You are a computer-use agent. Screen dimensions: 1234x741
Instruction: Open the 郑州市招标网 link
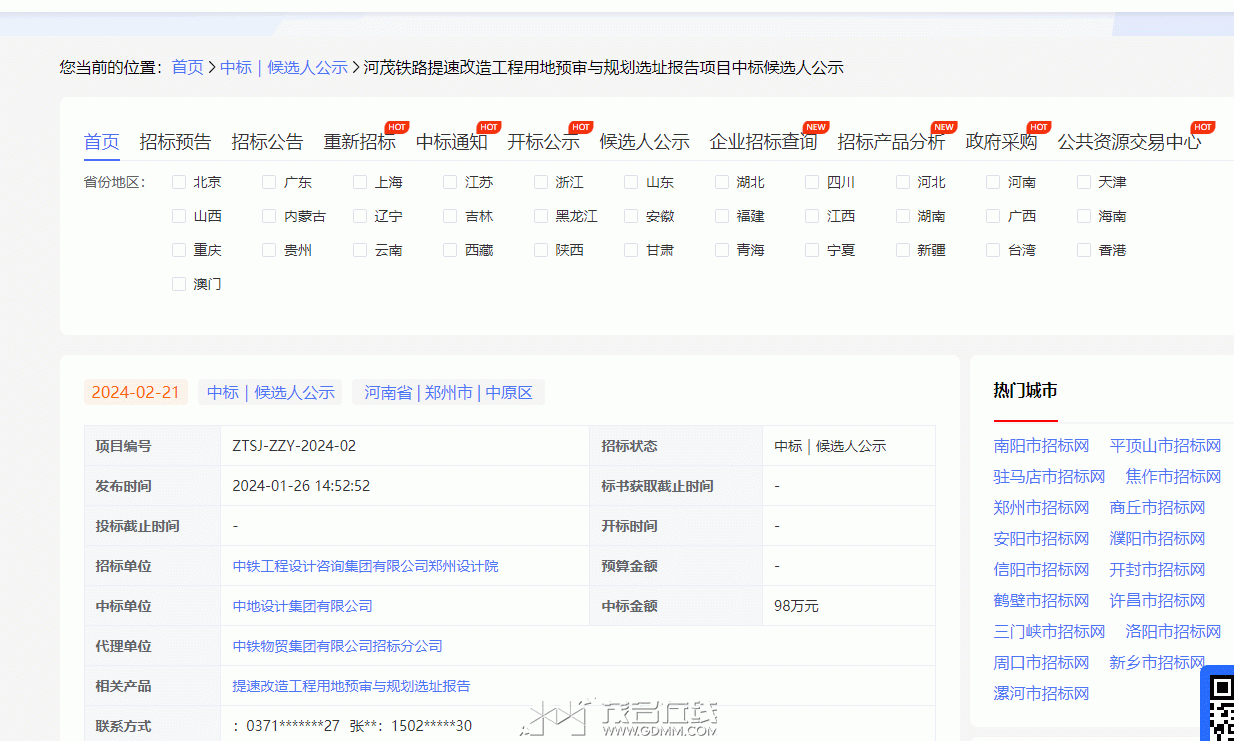click(x=1041, y=508)
